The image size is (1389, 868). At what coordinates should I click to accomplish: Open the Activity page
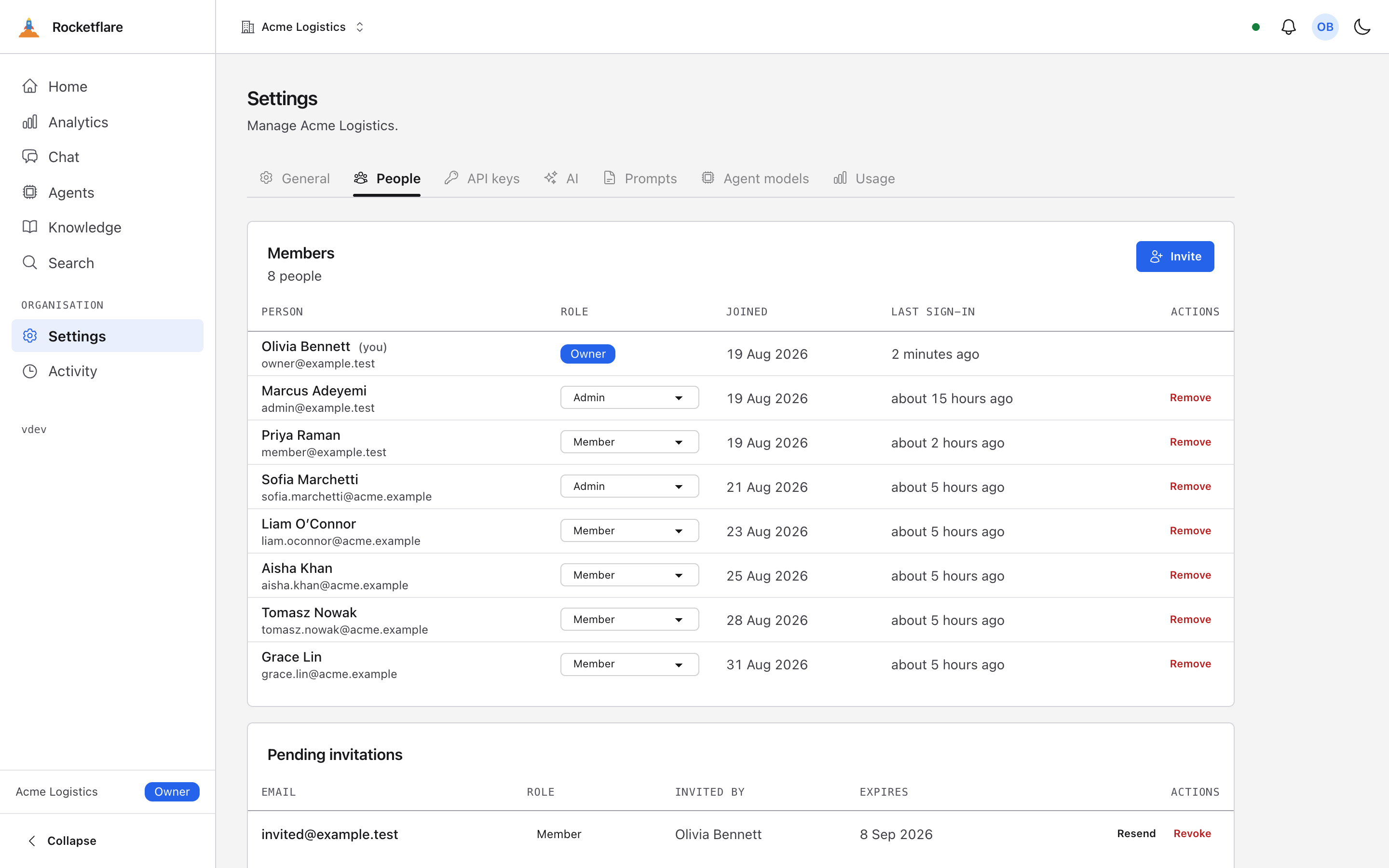pyautogui.click(x=108, y=371)
